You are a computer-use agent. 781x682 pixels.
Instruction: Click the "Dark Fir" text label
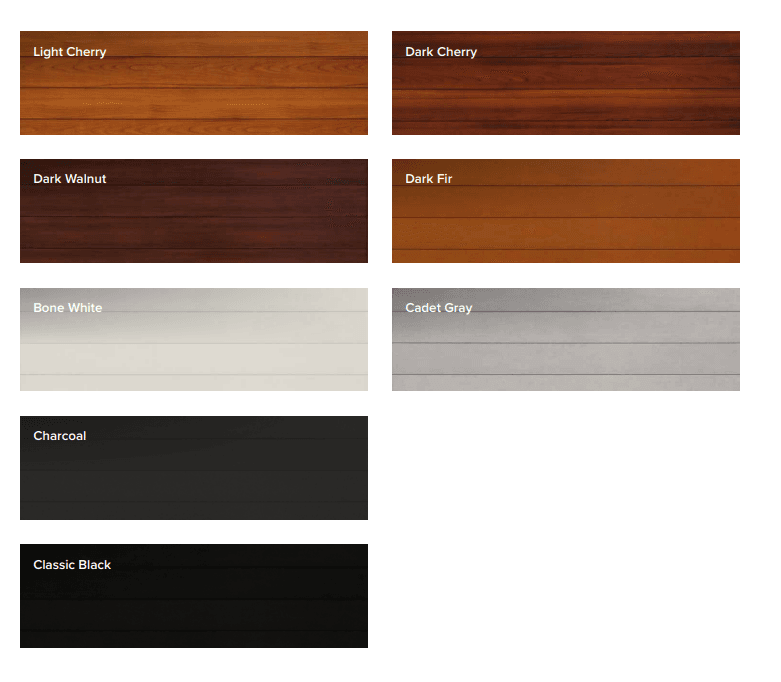pyautogui.click(x=429, y=179)
